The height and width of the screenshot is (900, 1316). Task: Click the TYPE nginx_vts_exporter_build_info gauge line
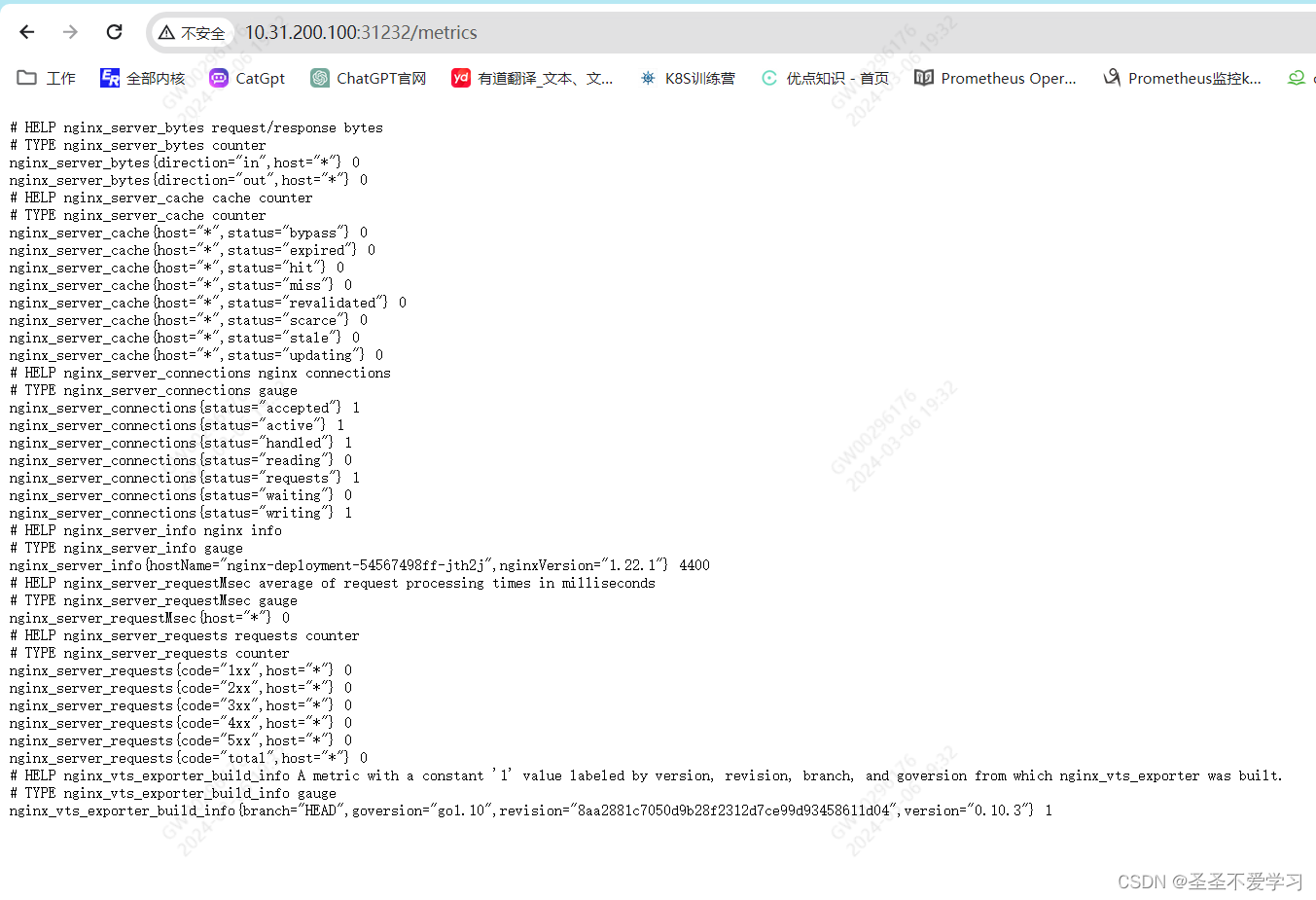173,793
